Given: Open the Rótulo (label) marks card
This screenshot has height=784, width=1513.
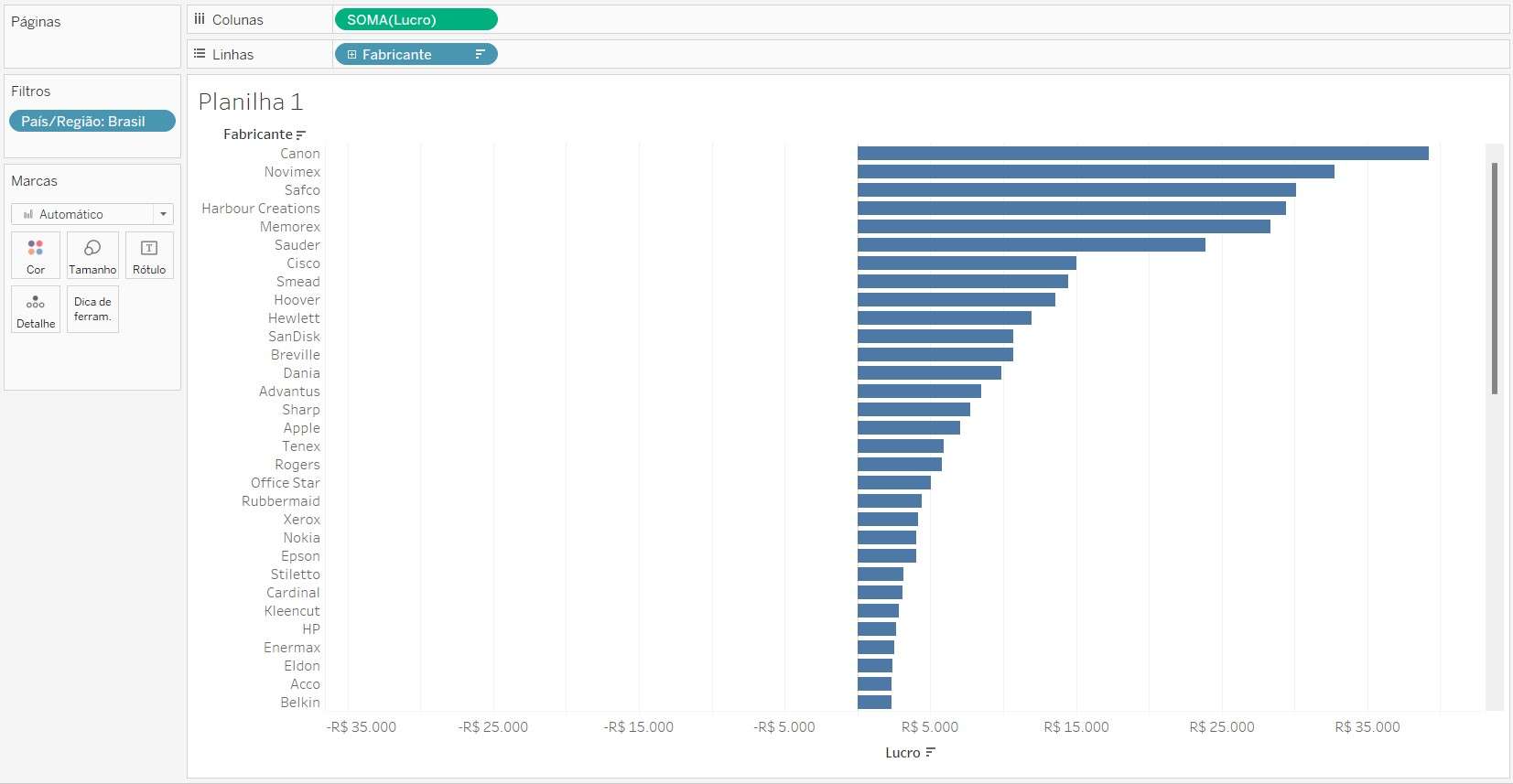Looking at the screenshot, I should tap(149, 255).
